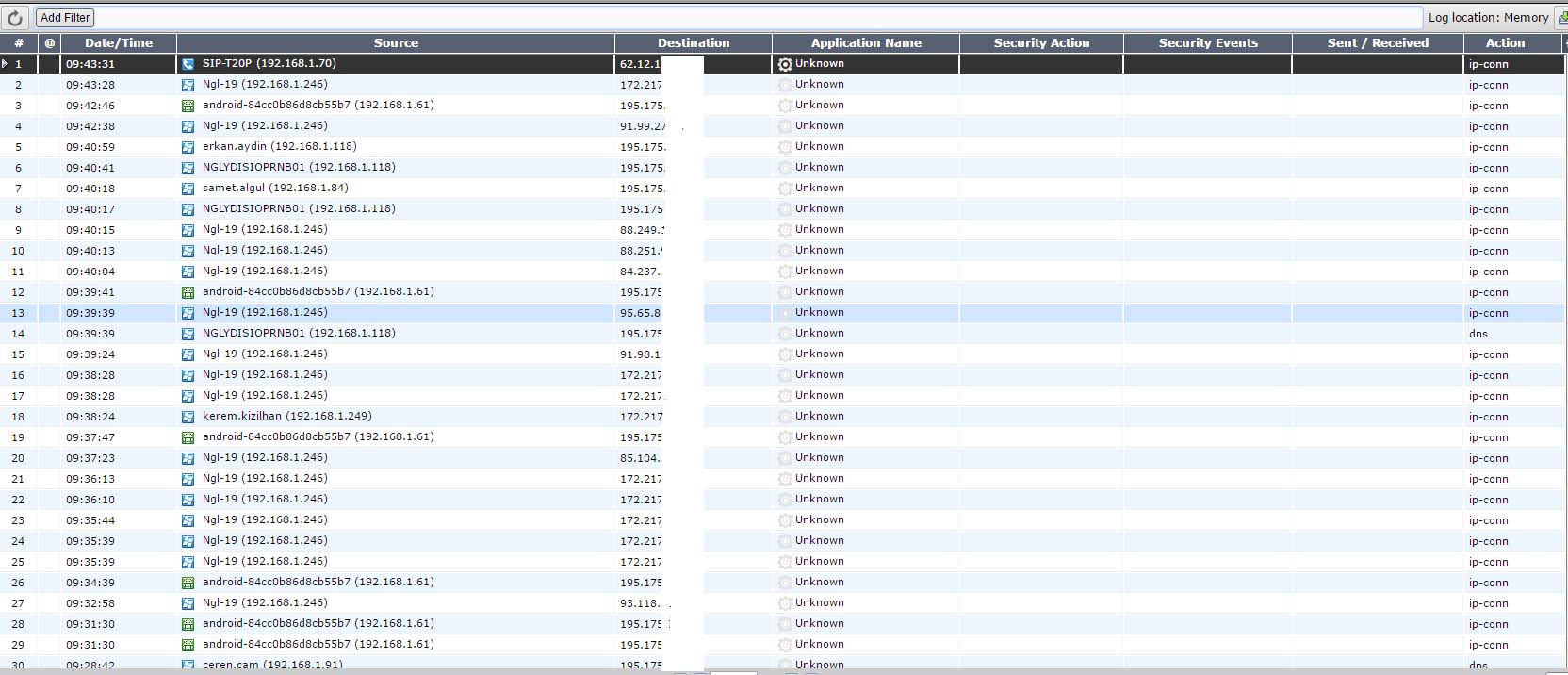Image resolution: width=1568 pixels, height=675 pixels.
Task: Click the dns action cell in row 14
Action: pyautogui.click(x=1478, y=334)
